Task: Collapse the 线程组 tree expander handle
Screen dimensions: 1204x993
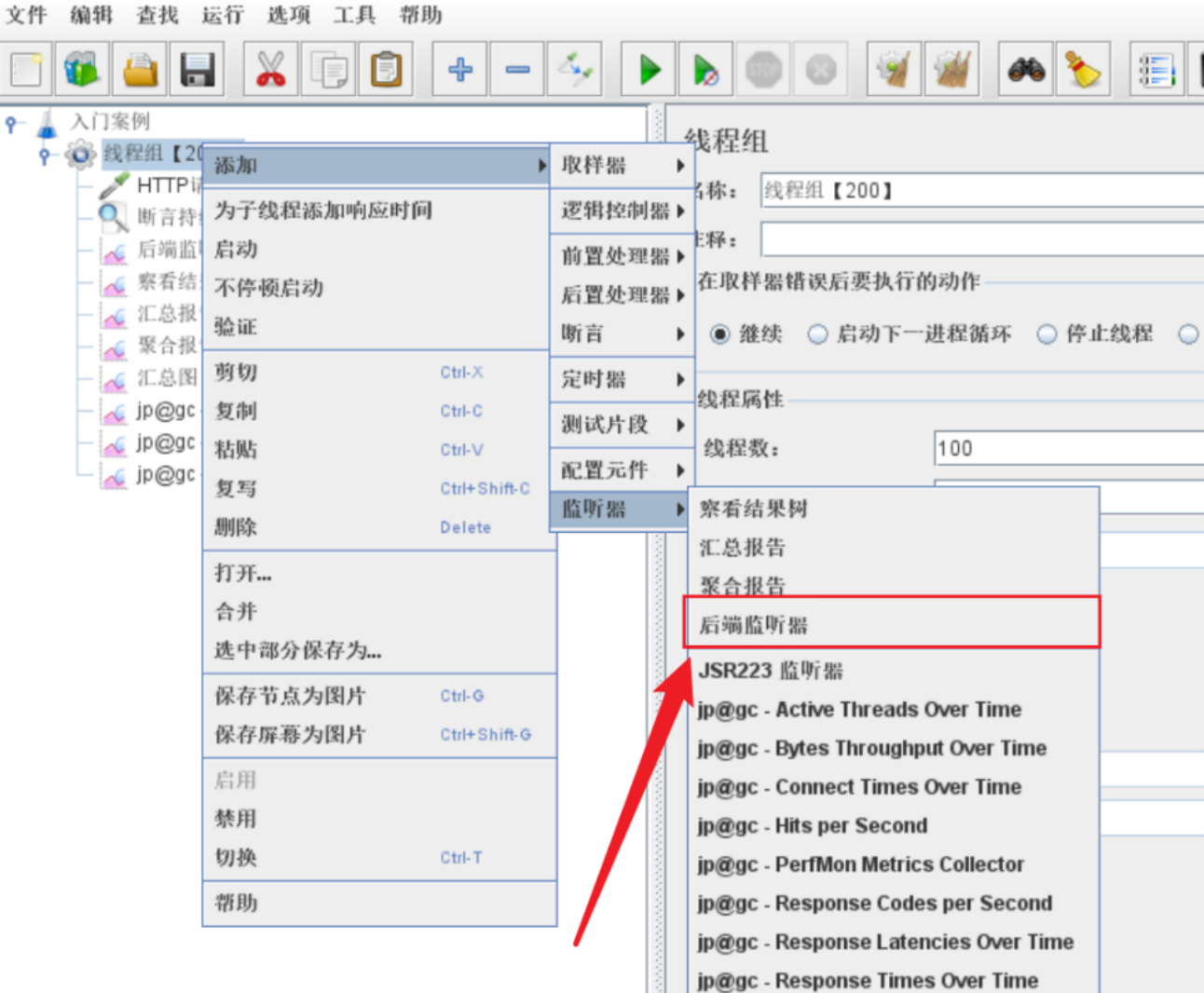Action: 44,155
